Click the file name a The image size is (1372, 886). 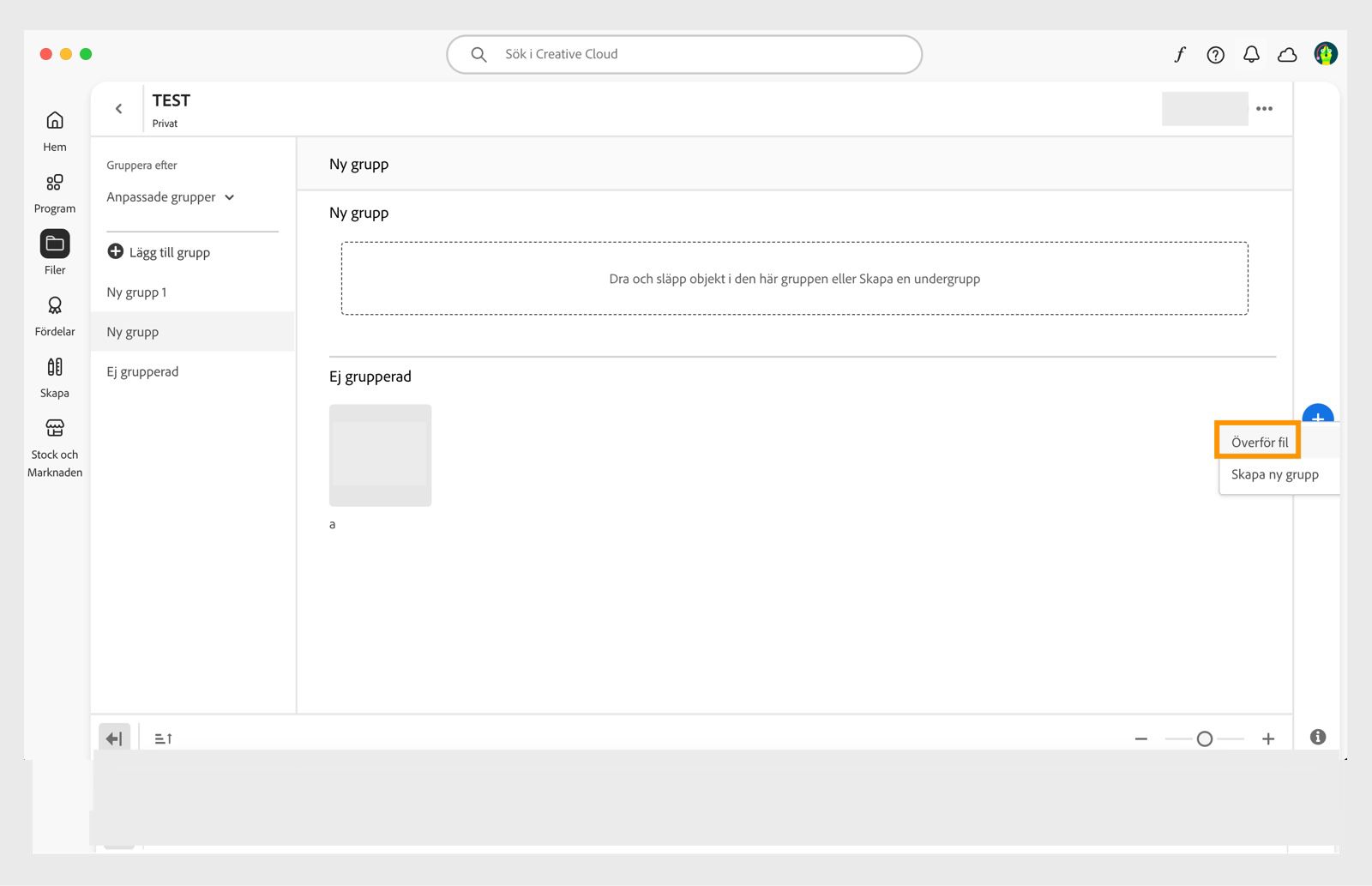pos(333,524)
